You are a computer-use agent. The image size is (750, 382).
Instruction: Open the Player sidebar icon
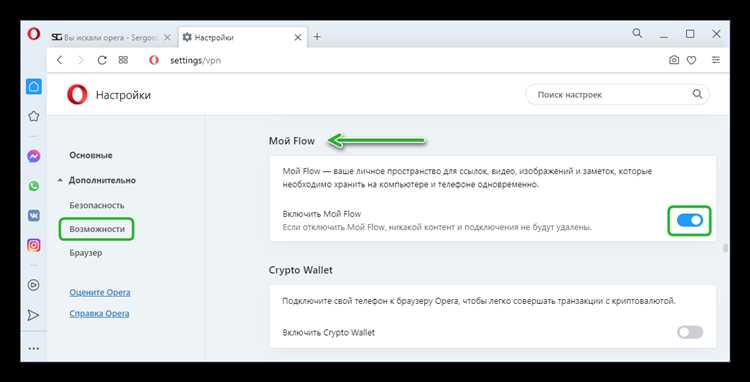(x=33, y=285)
